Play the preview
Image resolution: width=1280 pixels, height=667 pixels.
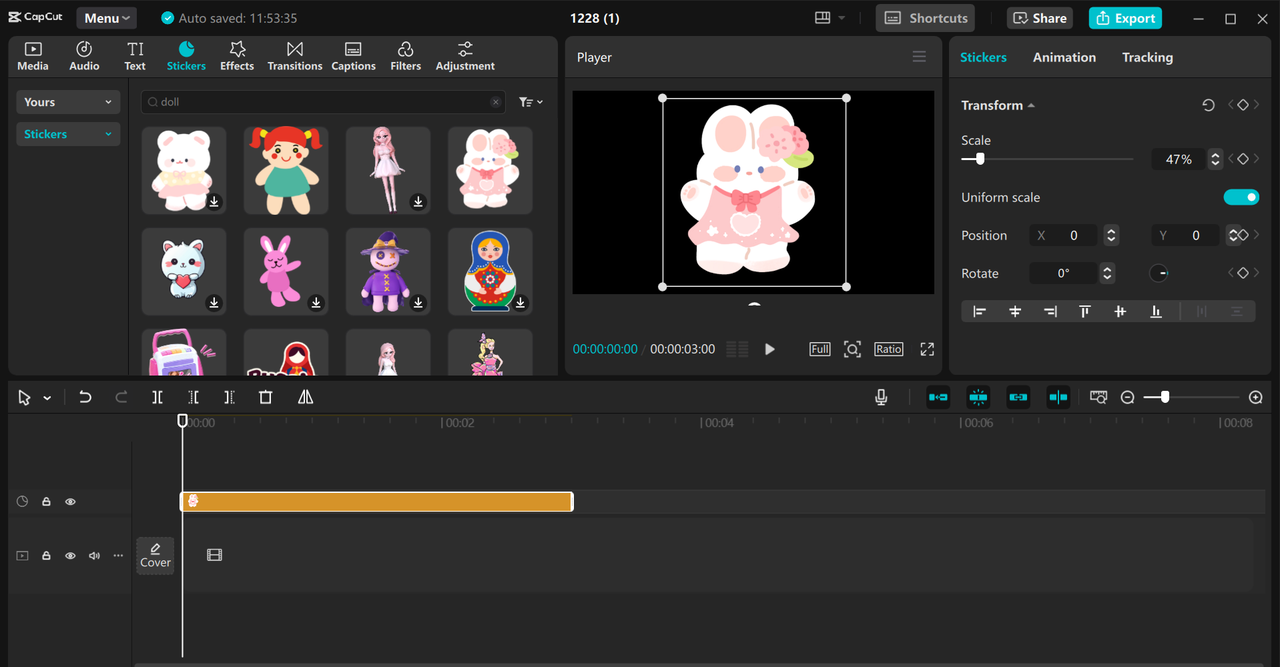[x=770, y=349]
